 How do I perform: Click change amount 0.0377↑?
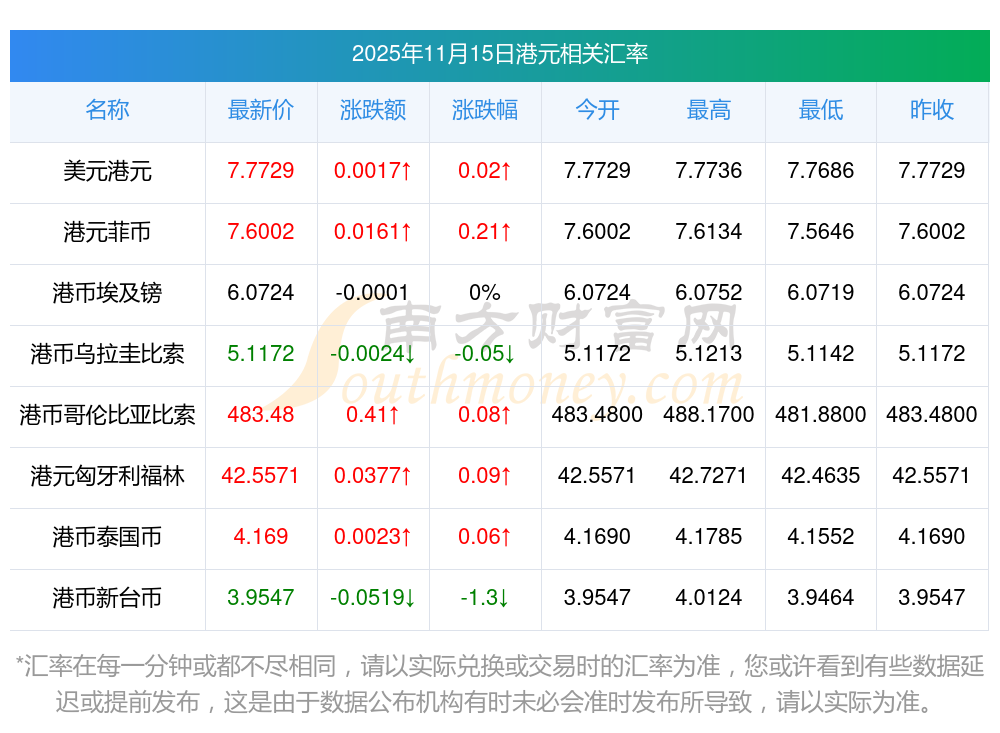click(x=373, y=475)
